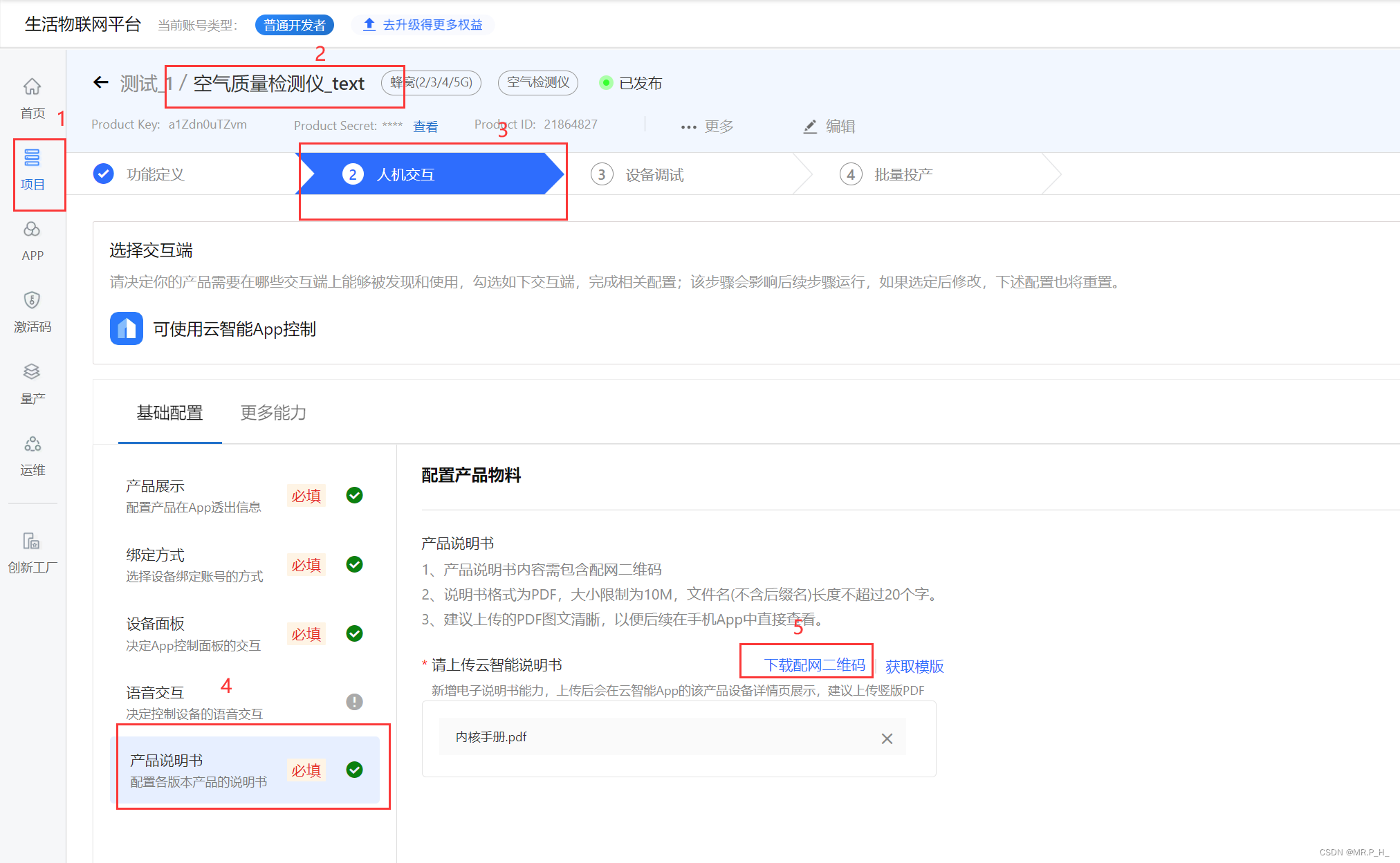Select the 项目 project sidebar icon

(32, 158)
